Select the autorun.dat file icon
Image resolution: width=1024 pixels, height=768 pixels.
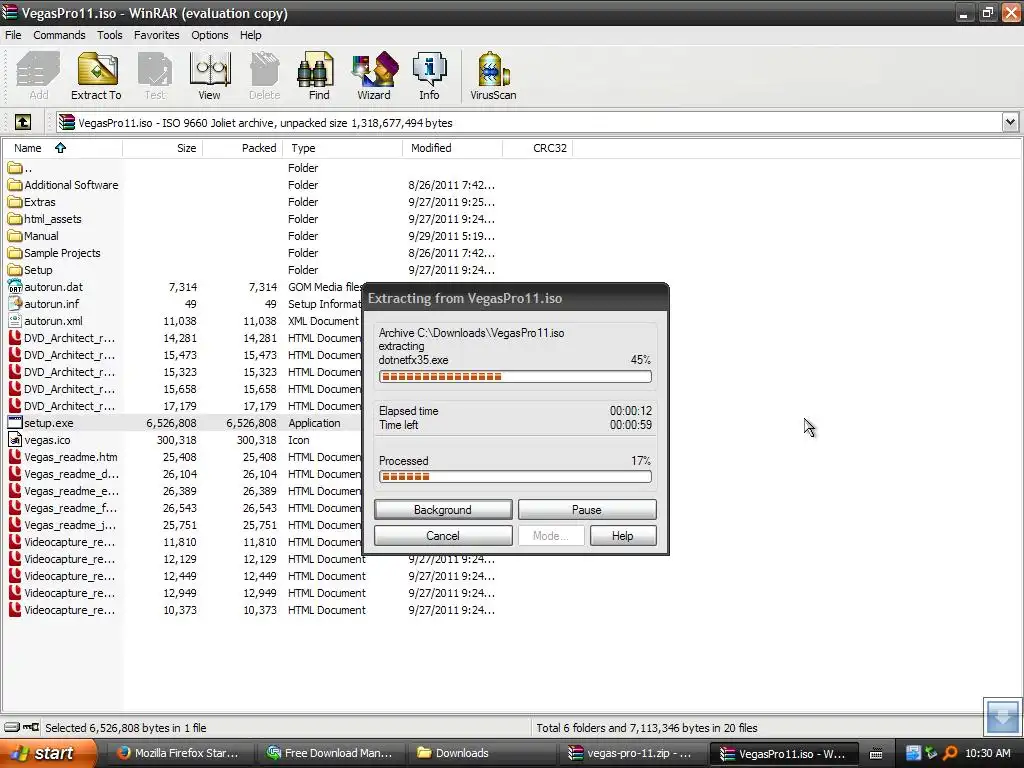[x=15, y=287]
